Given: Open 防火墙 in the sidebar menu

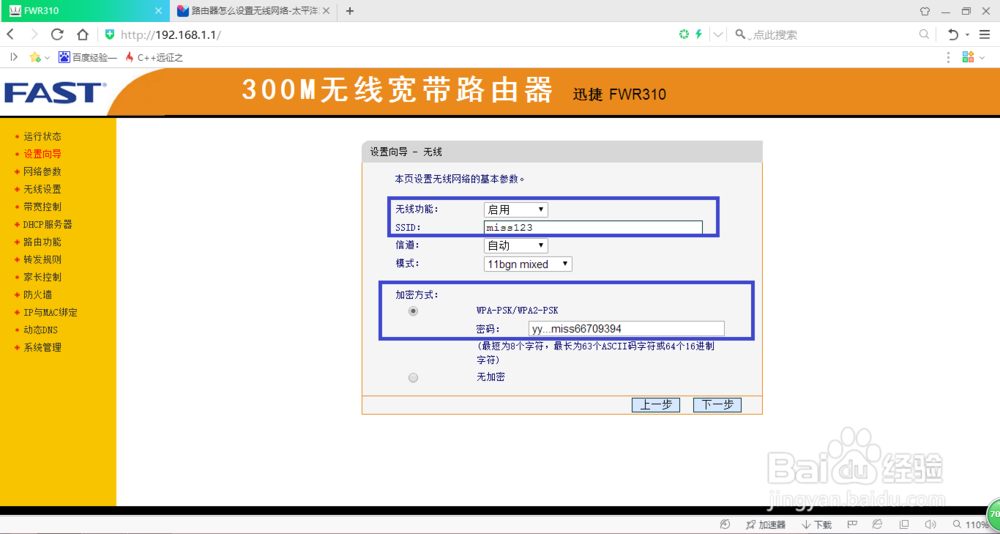Looking at the screenshot, I should click(x=38, y=295).
